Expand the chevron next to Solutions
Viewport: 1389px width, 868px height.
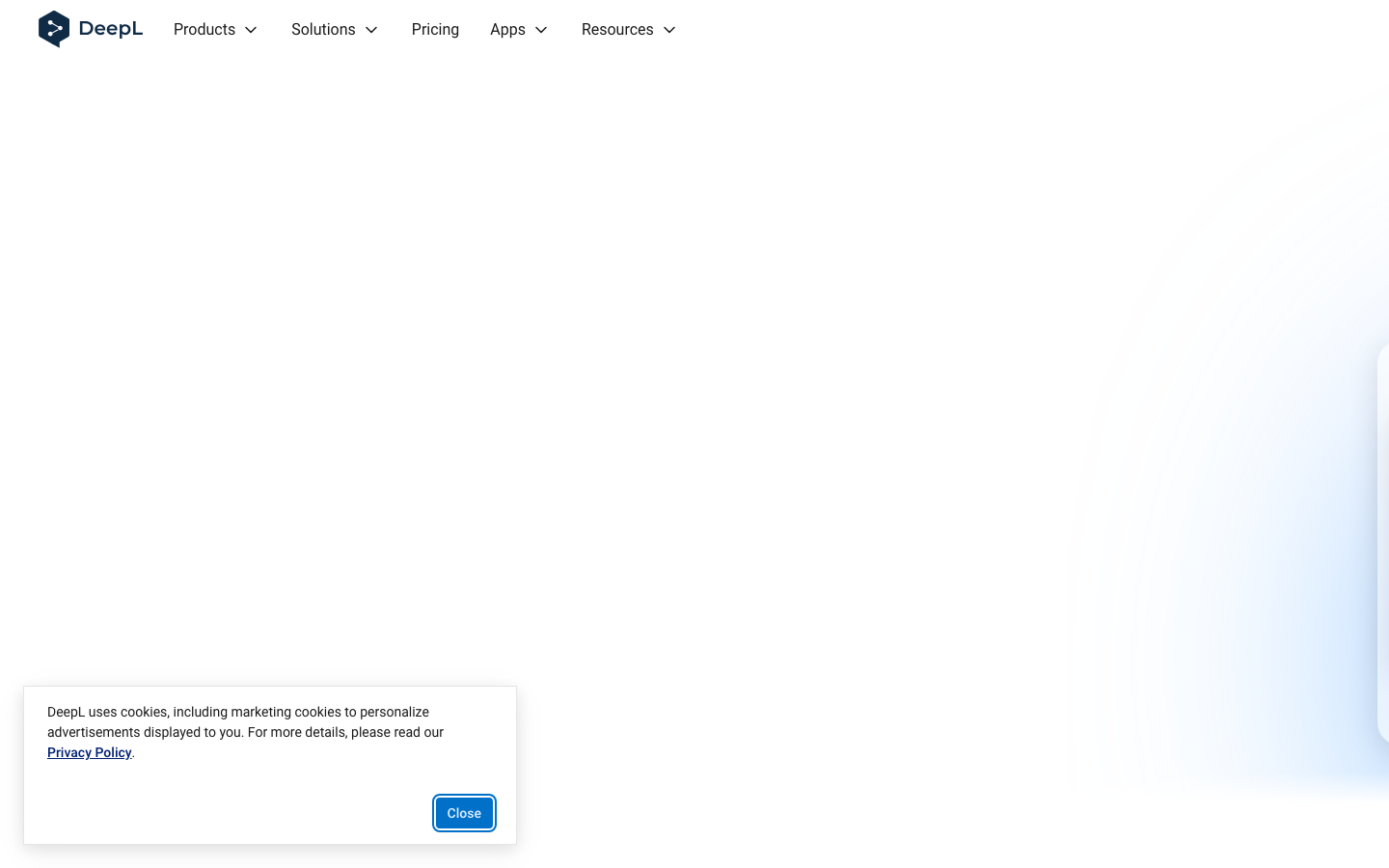click(x=371, y=30)
